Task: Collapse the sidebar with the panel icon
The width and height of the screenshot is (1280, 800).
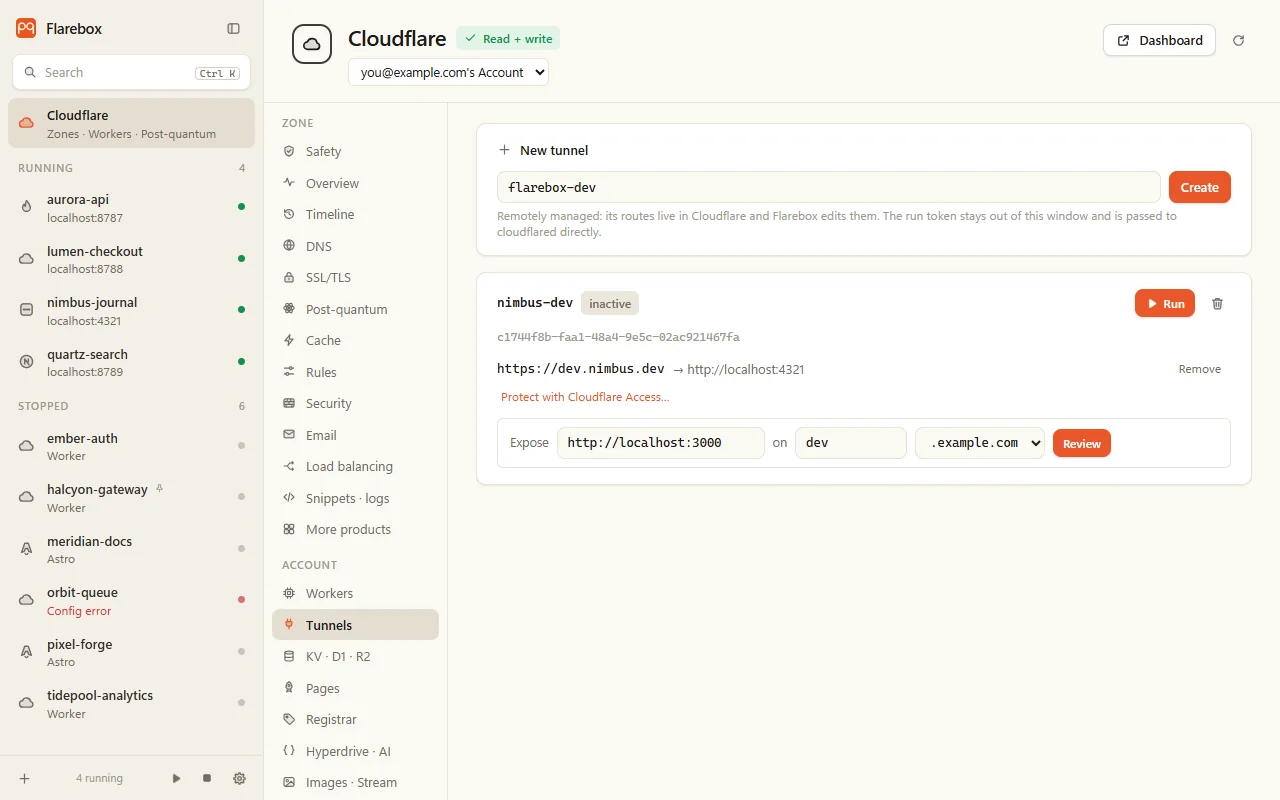Action: (233, 29)
